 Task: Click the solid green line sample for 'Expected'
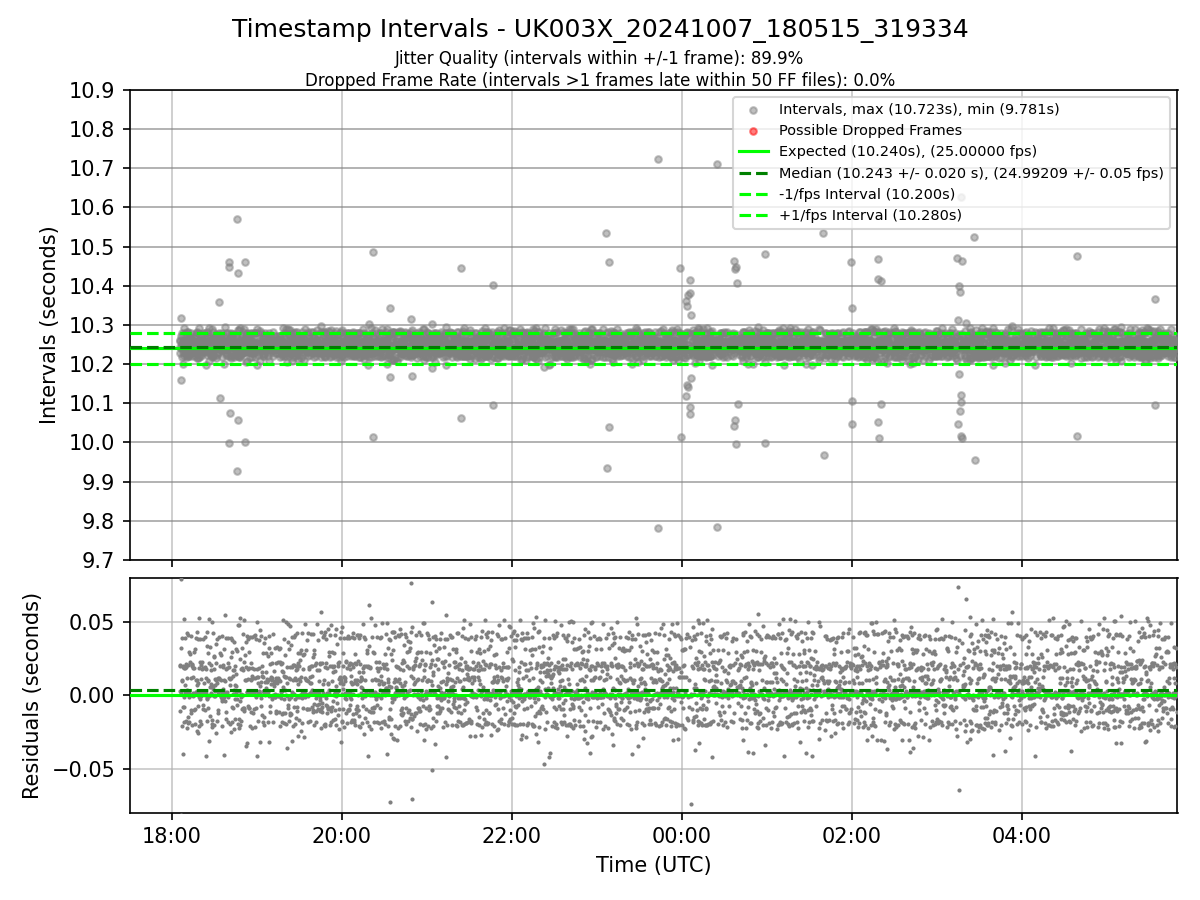[753, 152]
